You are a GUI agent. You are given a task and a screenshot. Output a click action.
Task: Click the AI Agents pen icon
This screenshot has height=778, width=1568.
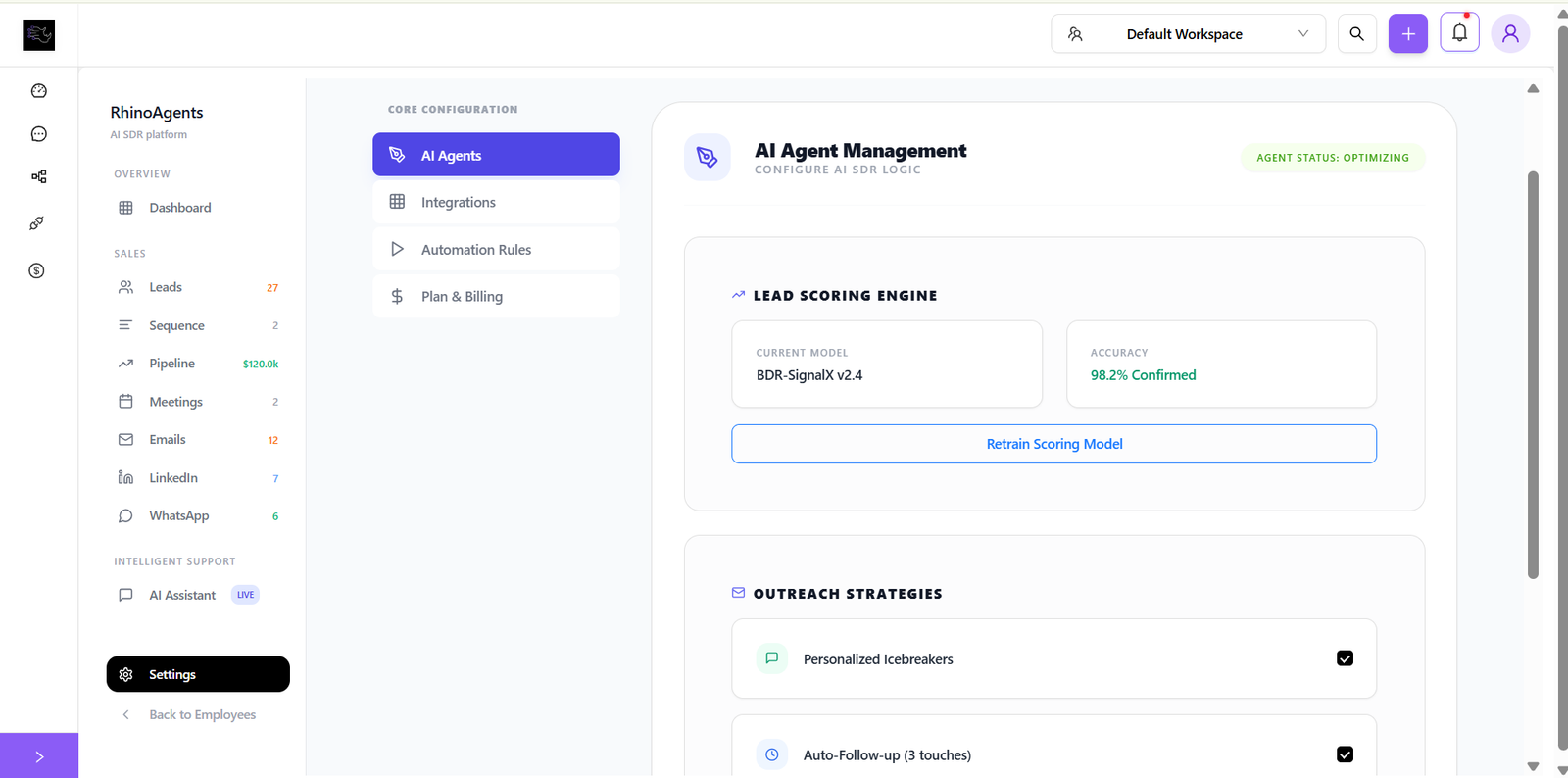(x=397, y=155)
